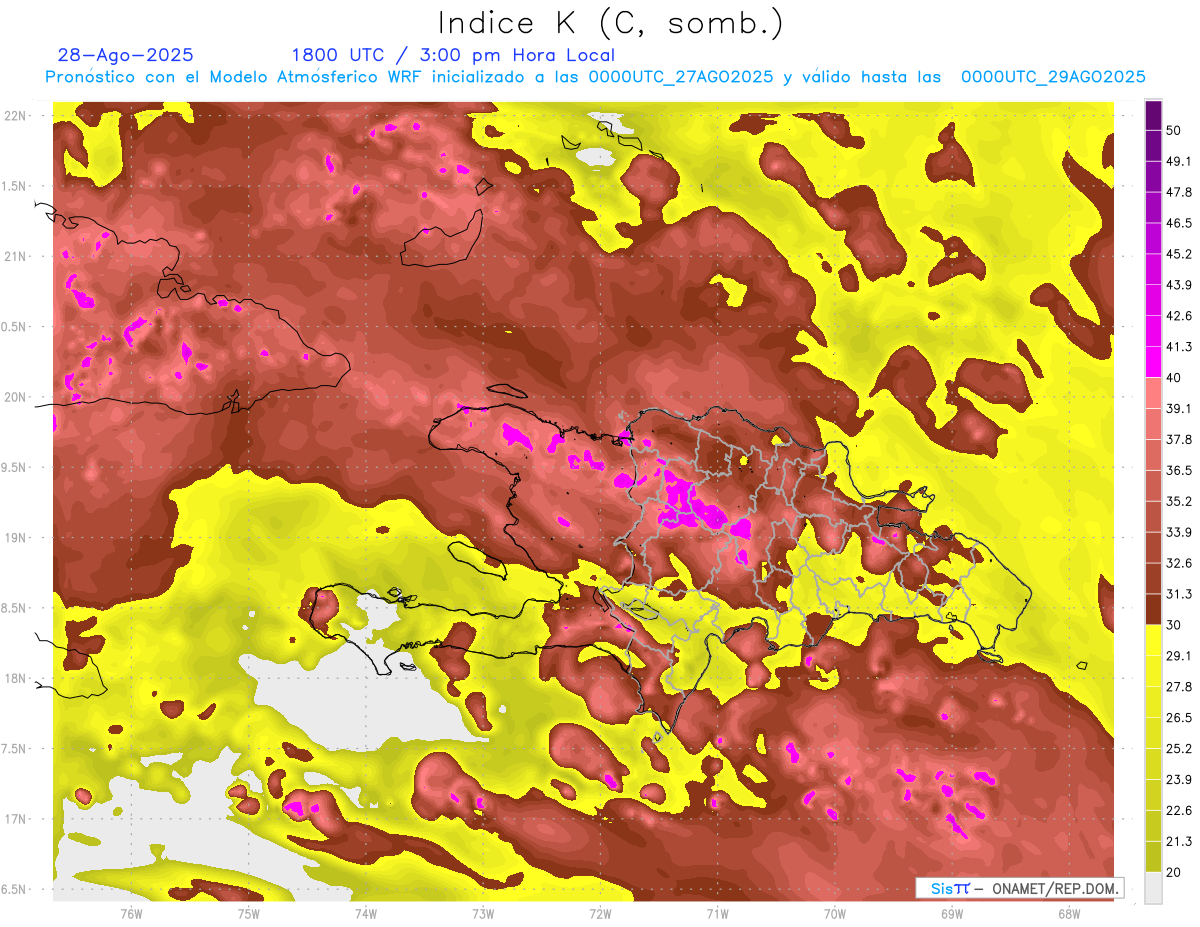
Task: Click the 19N latitude label
Action: point(15,538)
